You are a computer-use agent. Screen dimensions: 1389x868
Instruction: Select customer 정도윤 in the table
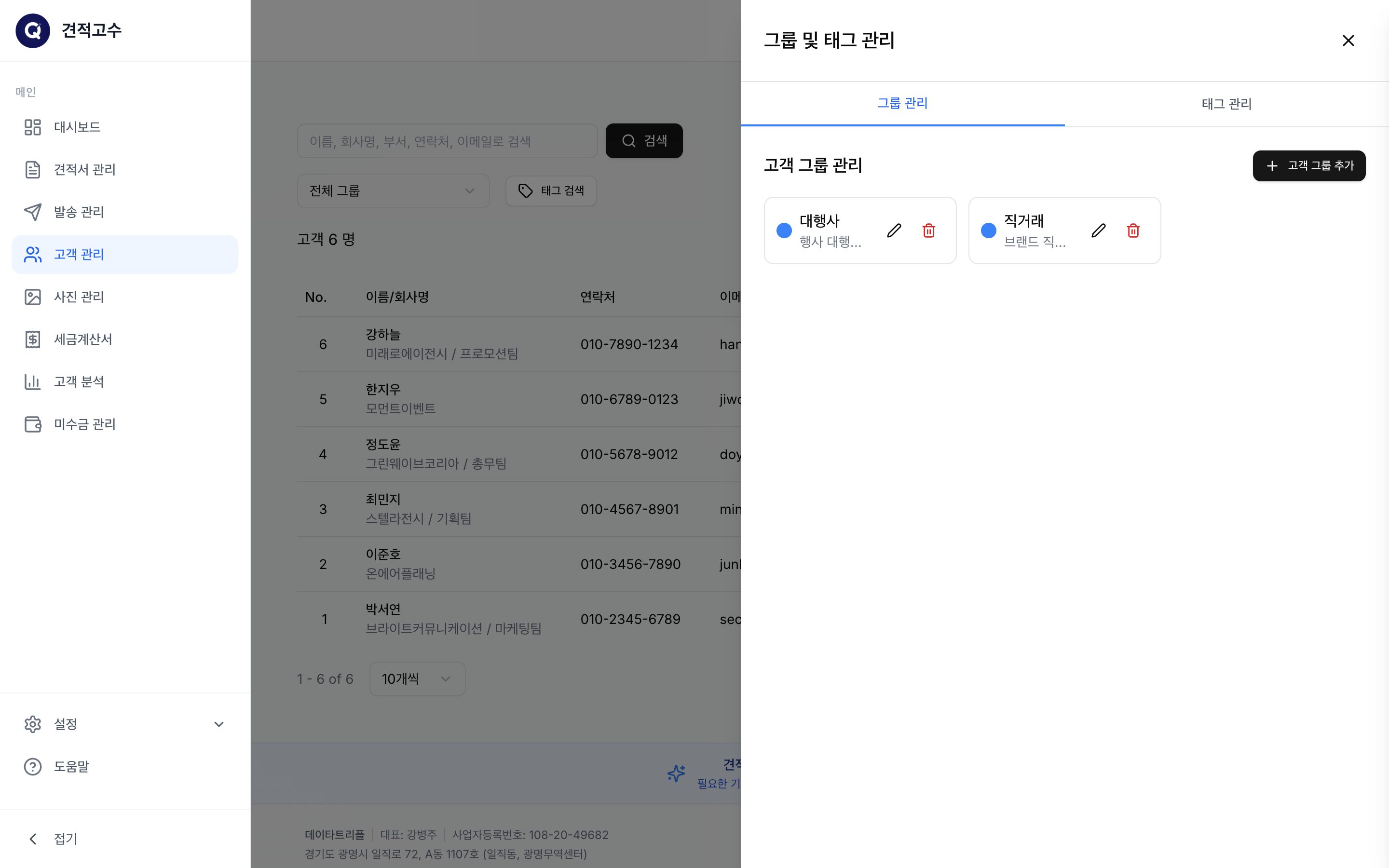coord(383,444)
